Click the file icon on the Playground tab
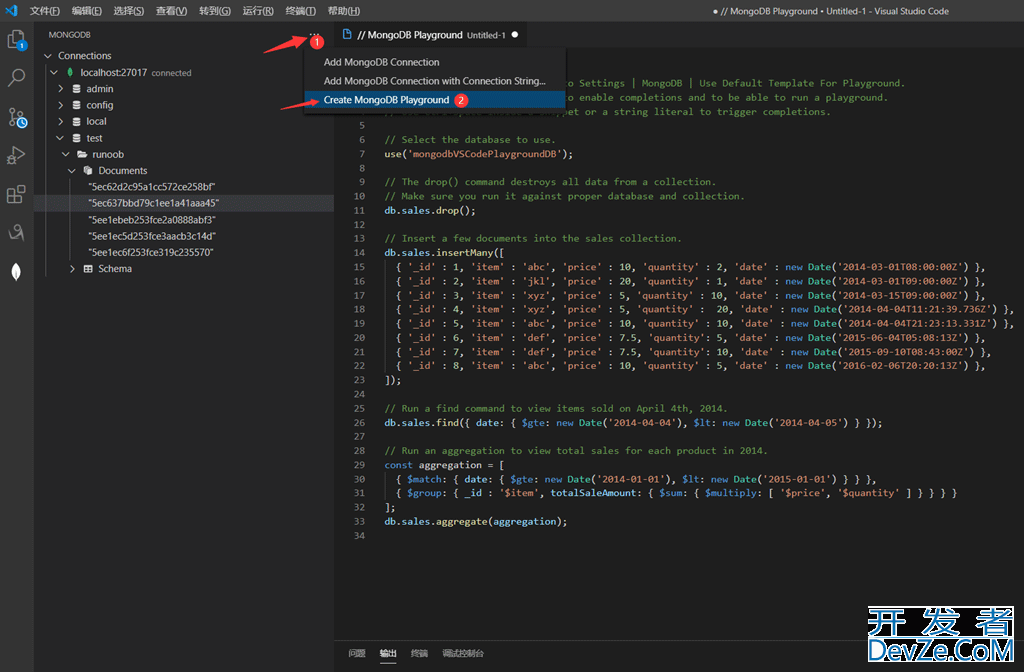This screenshot has width=1024, height=672. pyautogui.click(x=347, y=35)
